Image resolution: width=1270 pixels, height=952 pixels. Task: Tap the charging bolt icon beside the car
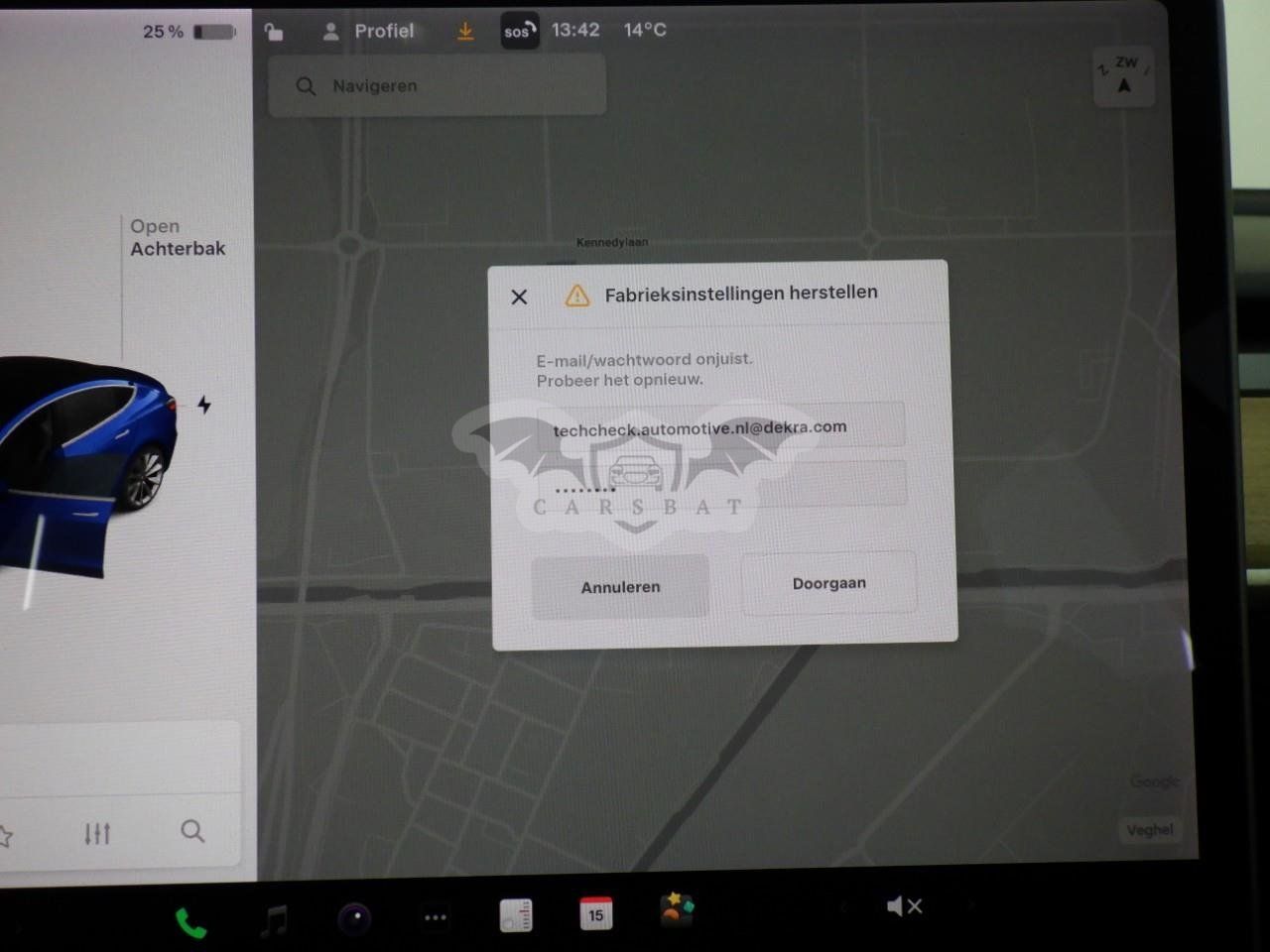(204, 405)
